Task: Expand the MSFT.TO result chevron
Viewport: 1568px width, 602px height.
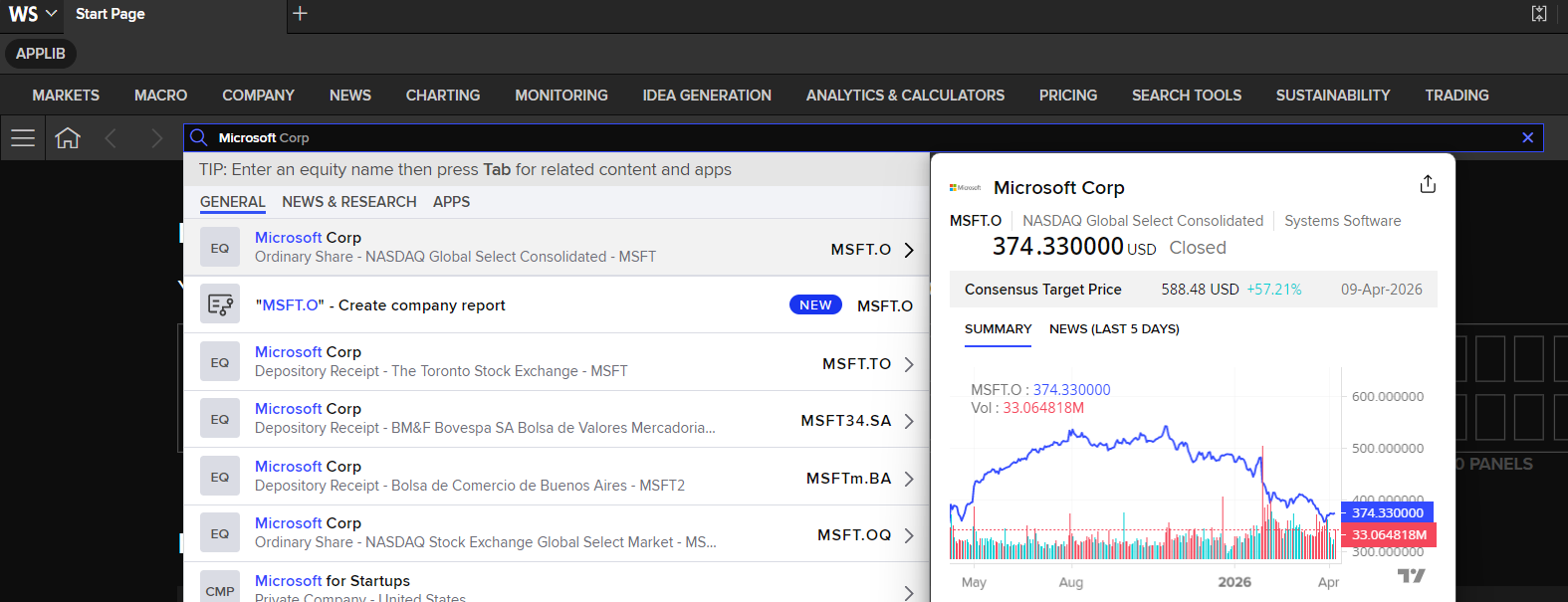Action: [x=909, y=364]
